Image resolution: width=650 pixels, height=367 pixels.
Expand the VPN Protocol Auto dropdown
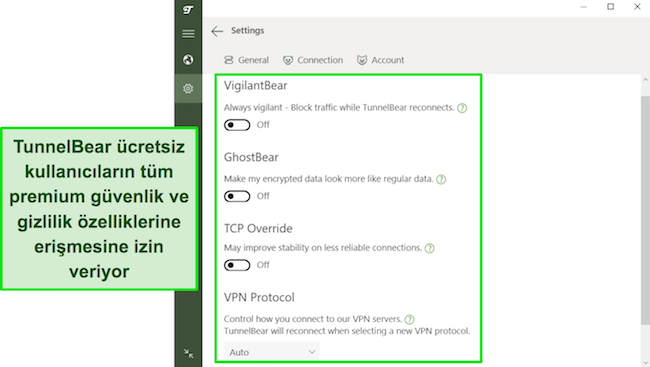[x=272, y=352]
